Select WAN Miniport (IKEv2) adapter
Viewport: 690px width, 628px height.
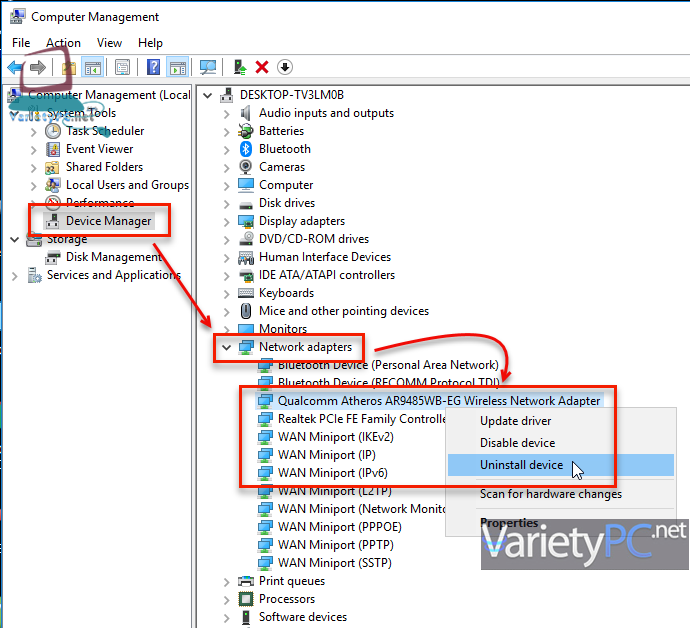[336, 437]
